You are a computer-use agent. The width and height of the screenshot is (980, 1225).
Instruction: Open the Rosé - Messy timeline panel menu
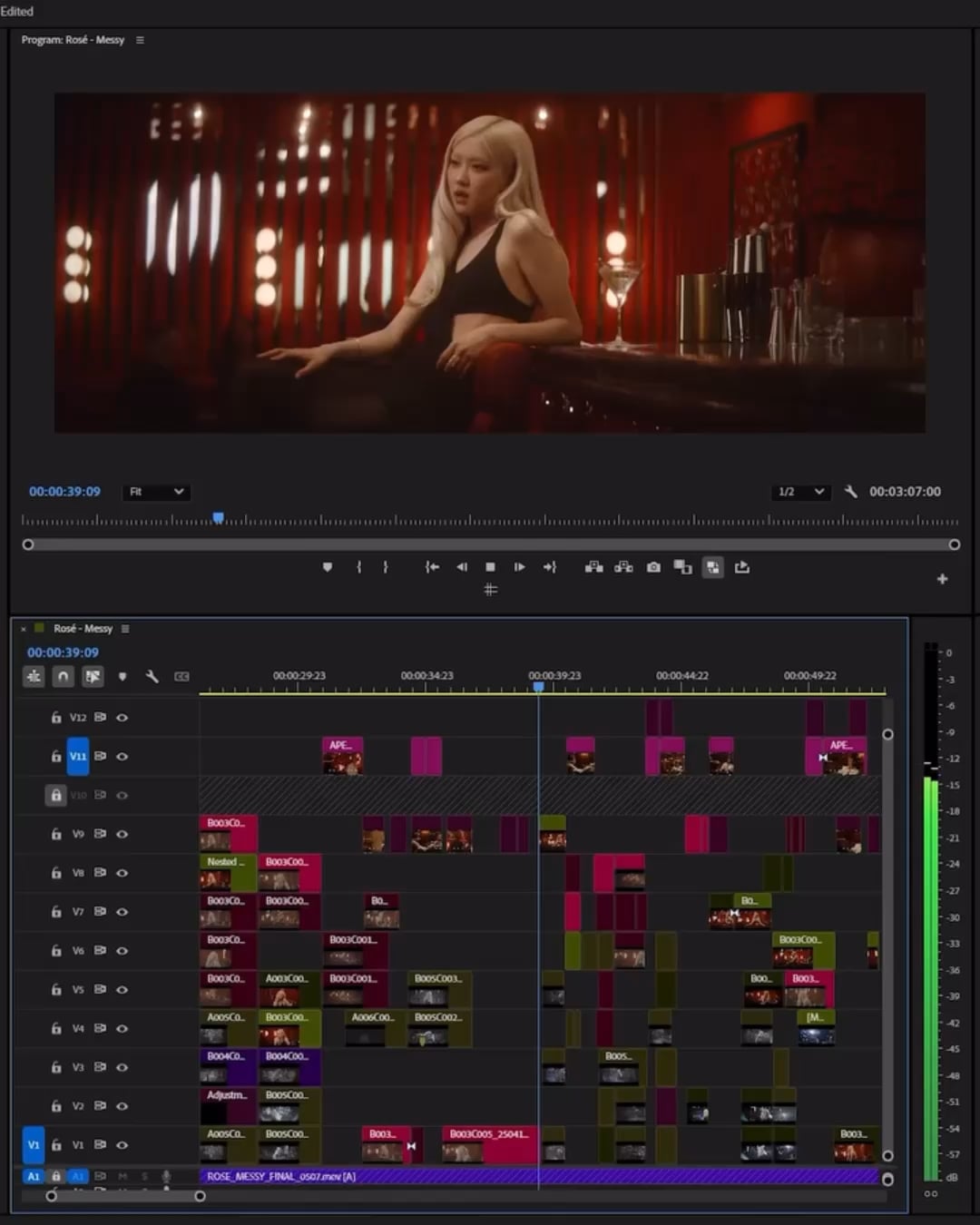125,628
